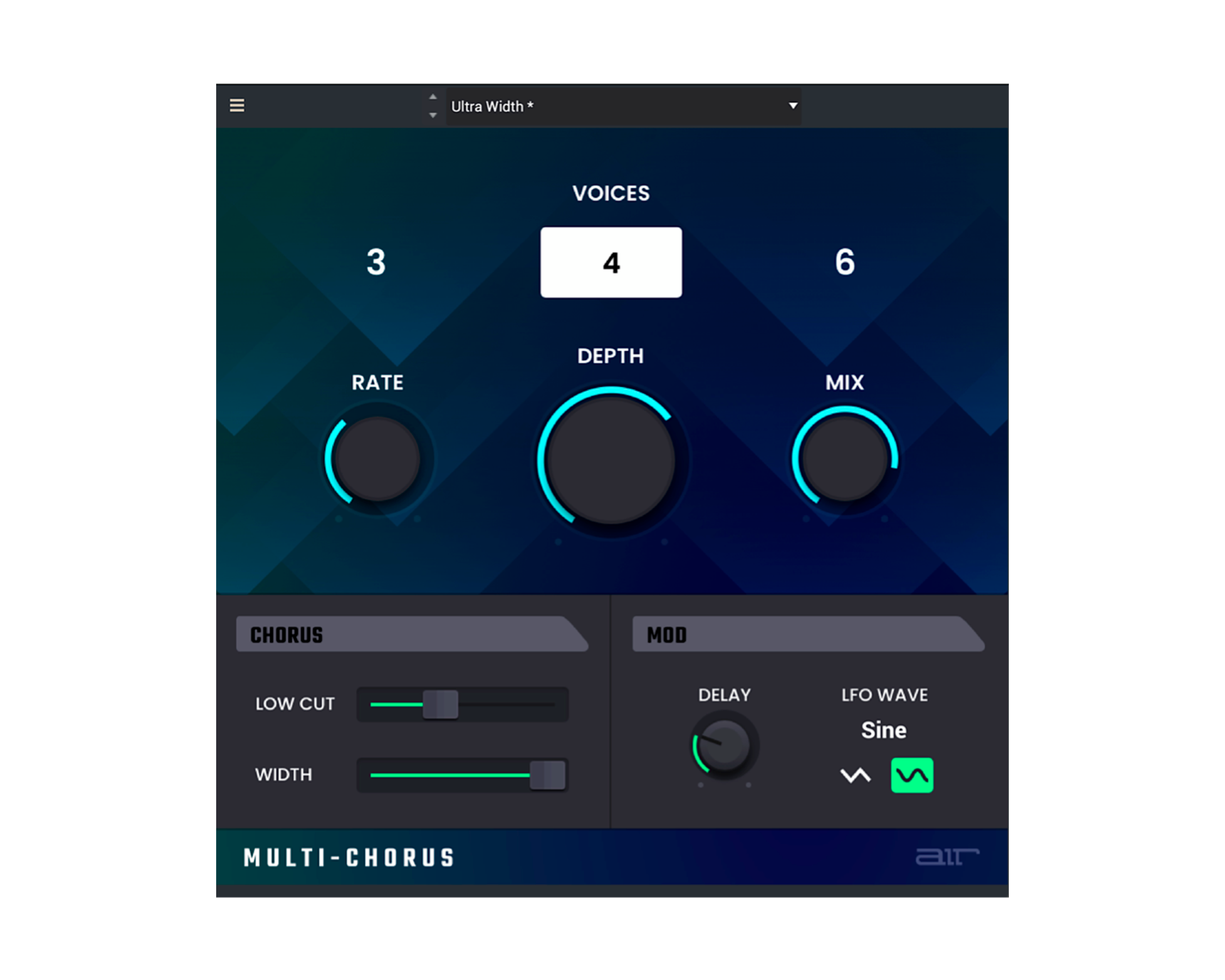Click the MULTI-CHORUS title text

pyautogui.click(x=349, y=858)
